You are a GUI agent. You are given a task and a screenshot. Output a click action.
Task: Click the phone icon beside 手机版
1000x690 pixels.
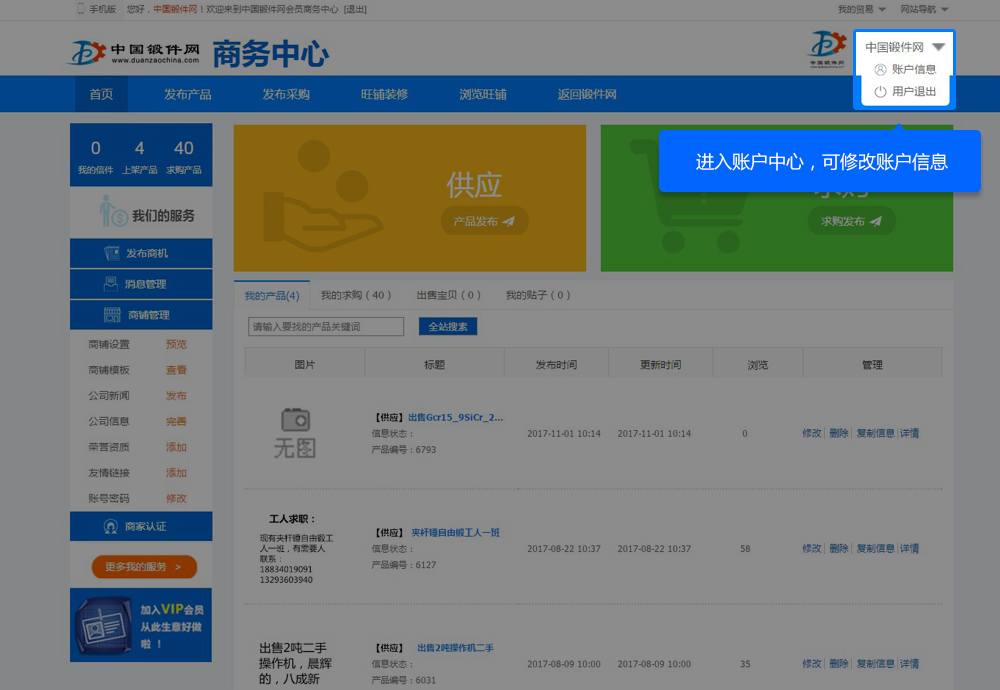tap(80, 9)
